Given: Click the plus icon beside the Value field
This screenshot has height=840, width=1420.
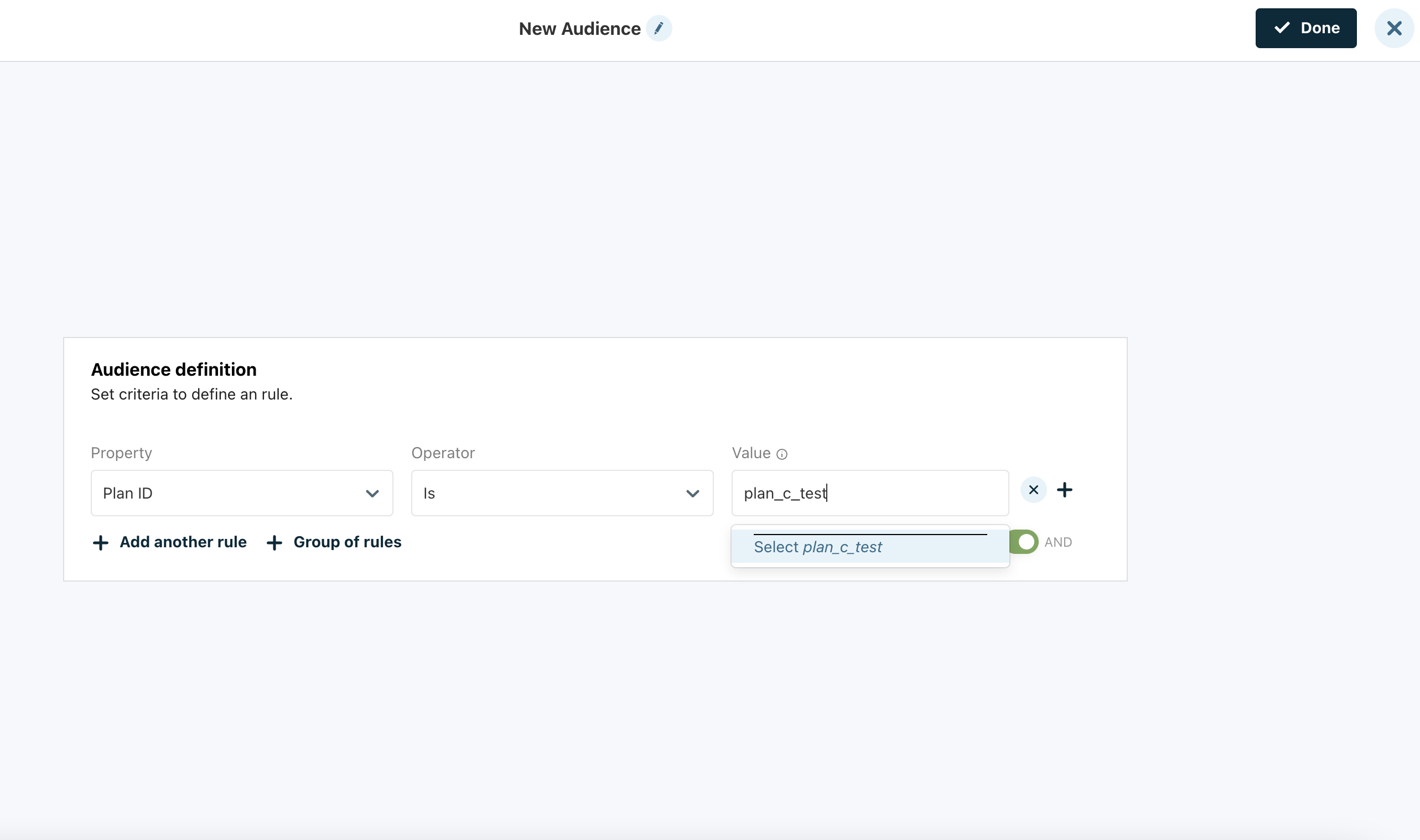Looking at the screenshot, I should click(1064, 490).
